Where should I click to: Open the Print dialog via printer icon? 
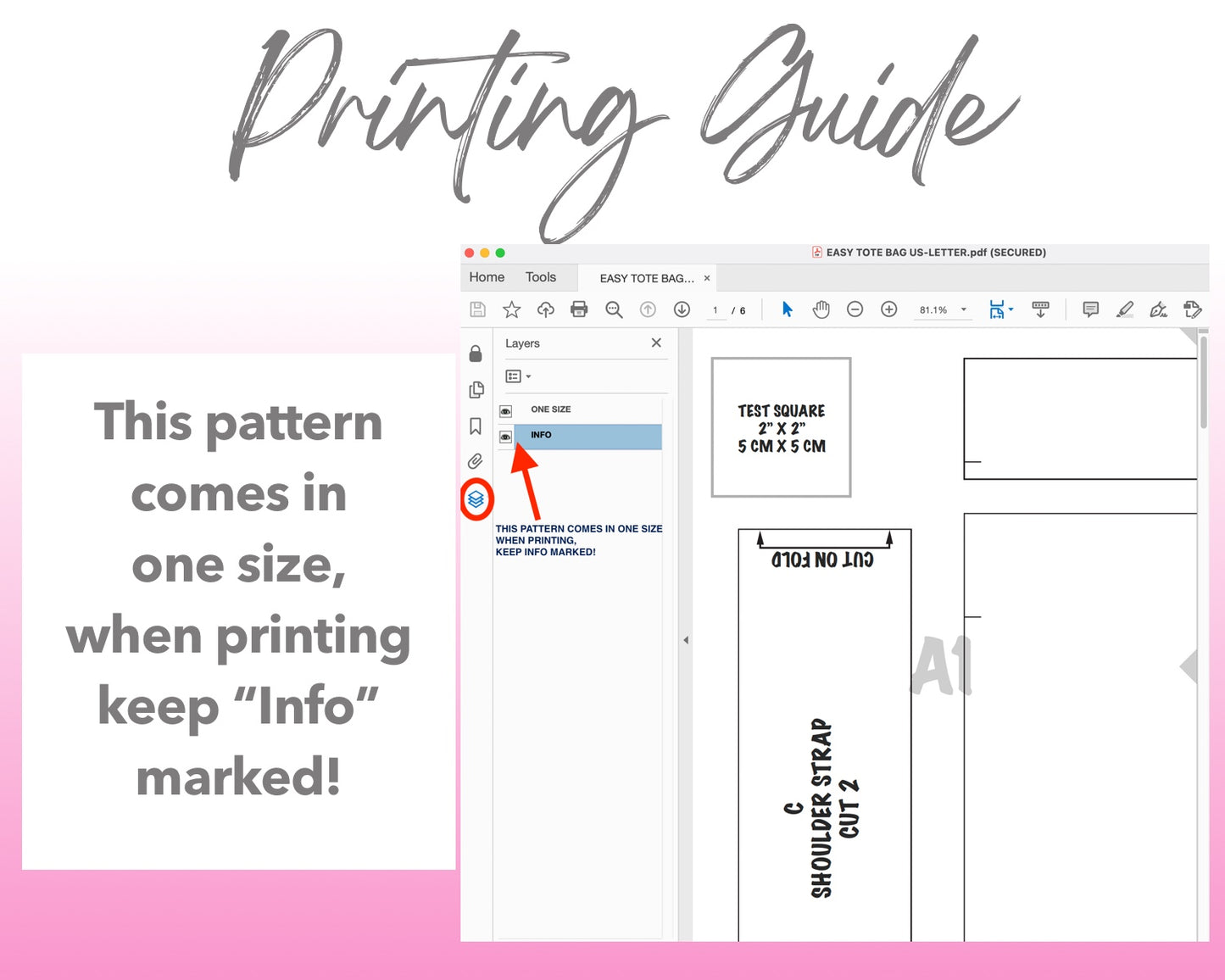point(579,309)
